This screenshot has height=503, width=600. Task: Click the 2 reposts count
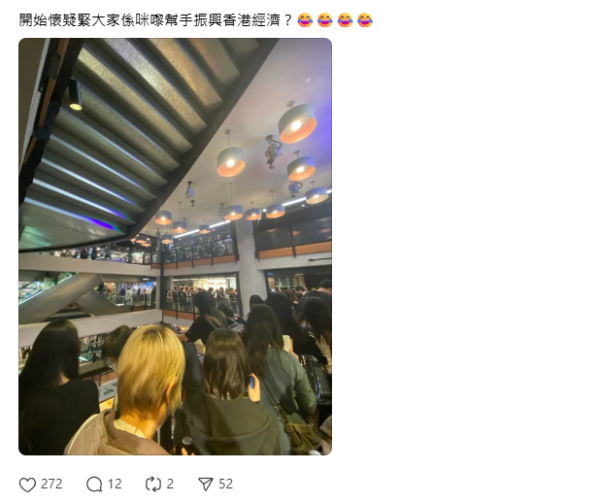(x=170, y=484)
